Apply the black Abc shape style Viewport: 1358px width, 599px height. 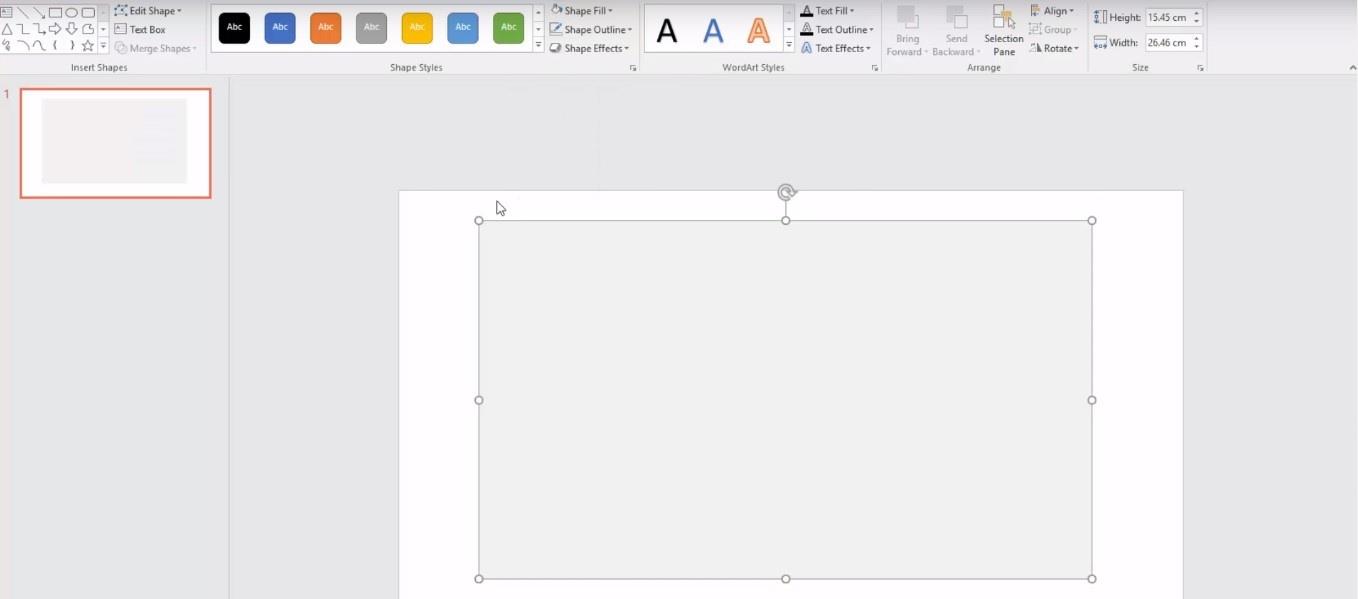tap(234, 28)
